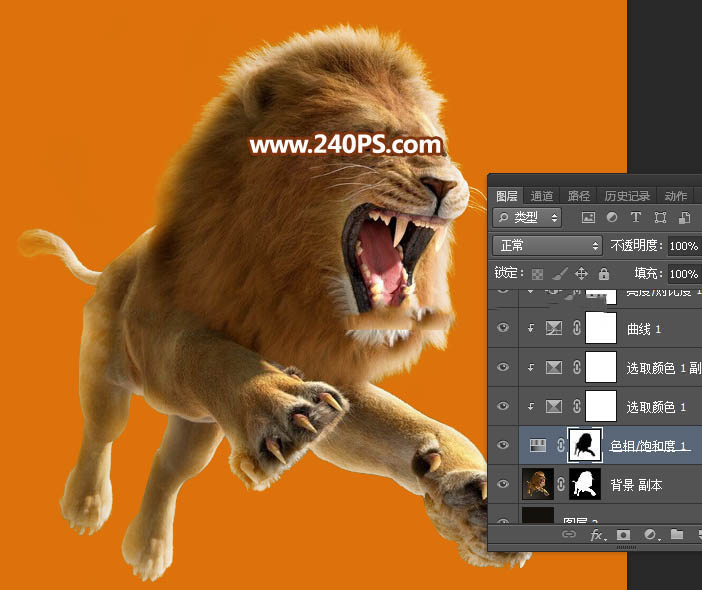Click lock transparent pixels icon

[538, 273]
